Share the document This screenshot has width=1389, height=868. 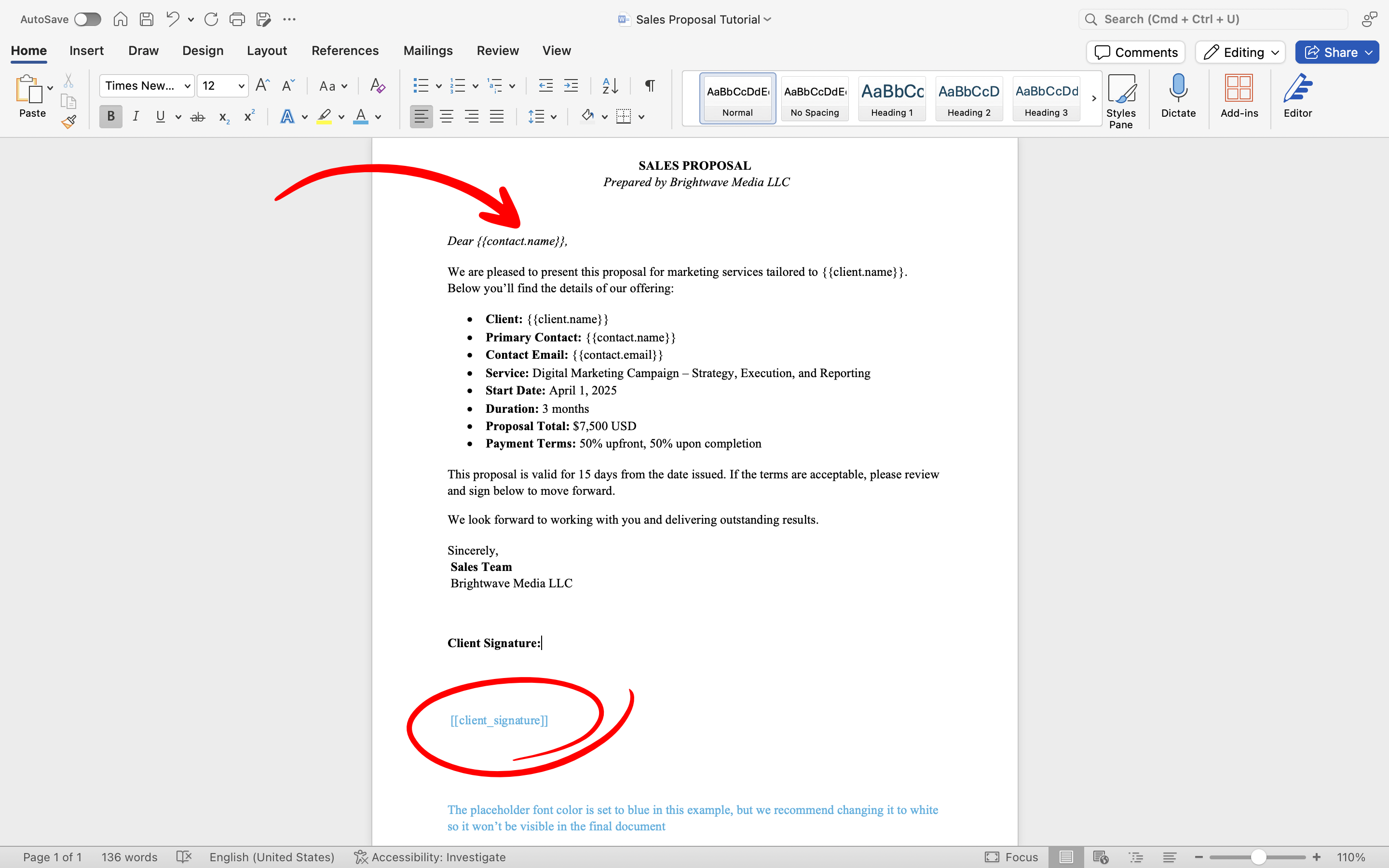click(1335, 52)
